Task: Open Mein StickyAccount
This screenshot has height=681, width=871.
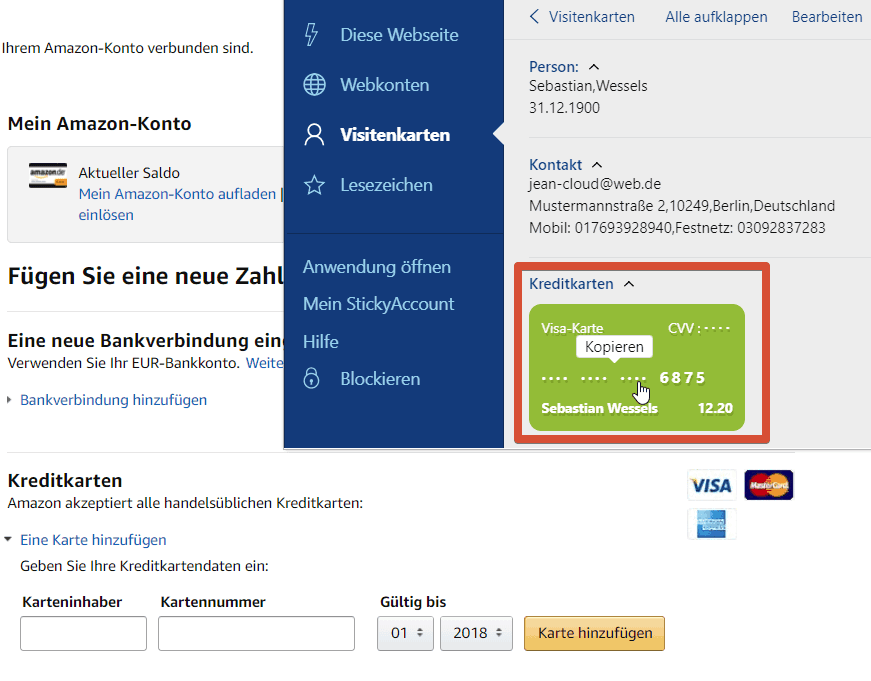Action: point(378,304)
